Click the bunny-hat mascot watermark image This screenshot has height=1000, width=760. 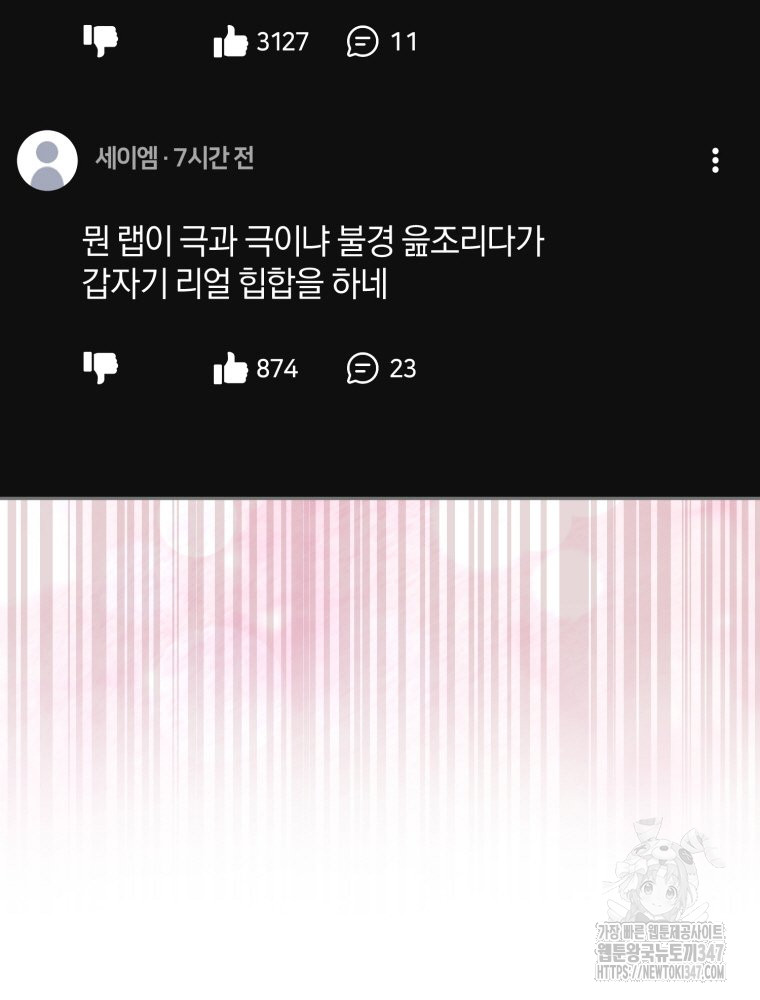663,869
